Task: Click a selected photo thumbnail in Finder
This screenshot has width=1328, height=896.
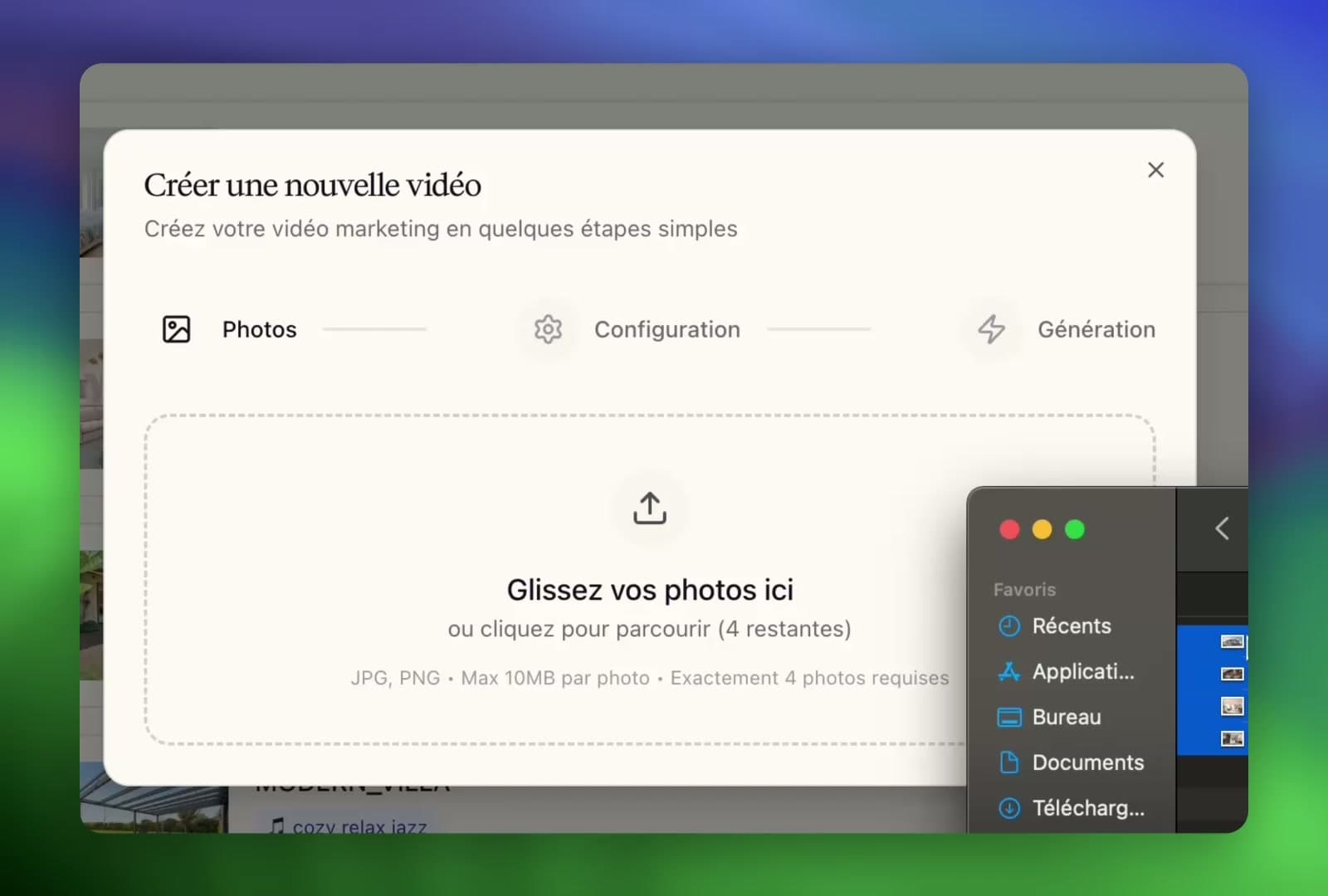Action: click(1233, 674)
